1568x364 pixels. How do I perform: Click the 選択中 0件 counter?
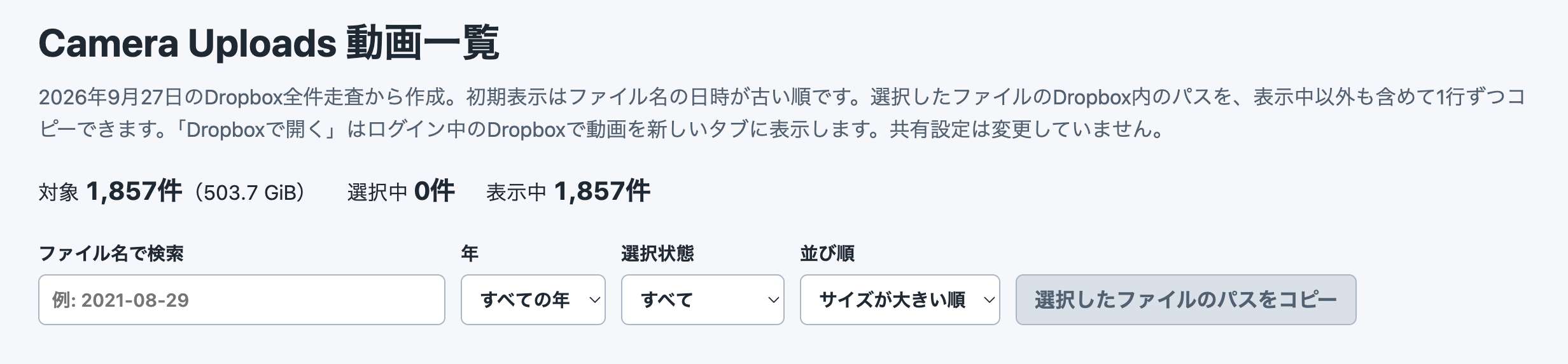[401, 191]
